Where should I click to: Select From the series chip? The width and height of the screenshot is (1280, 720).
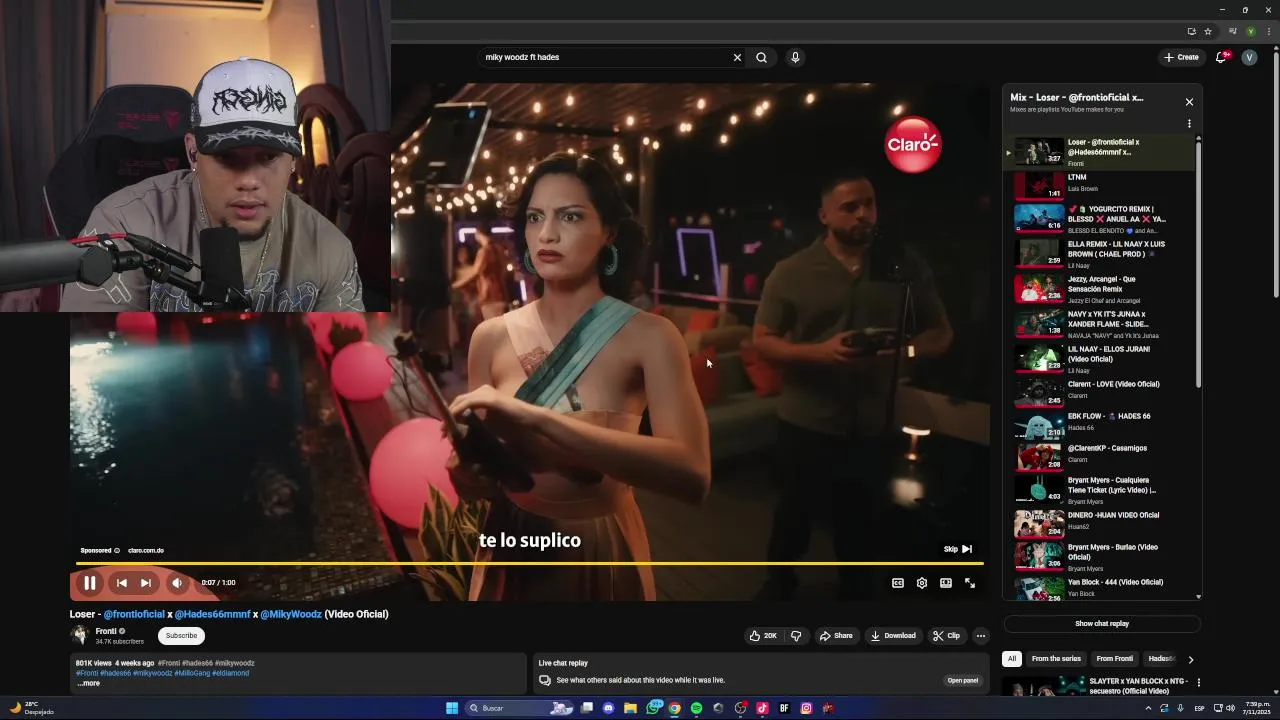coord(1056,659)
